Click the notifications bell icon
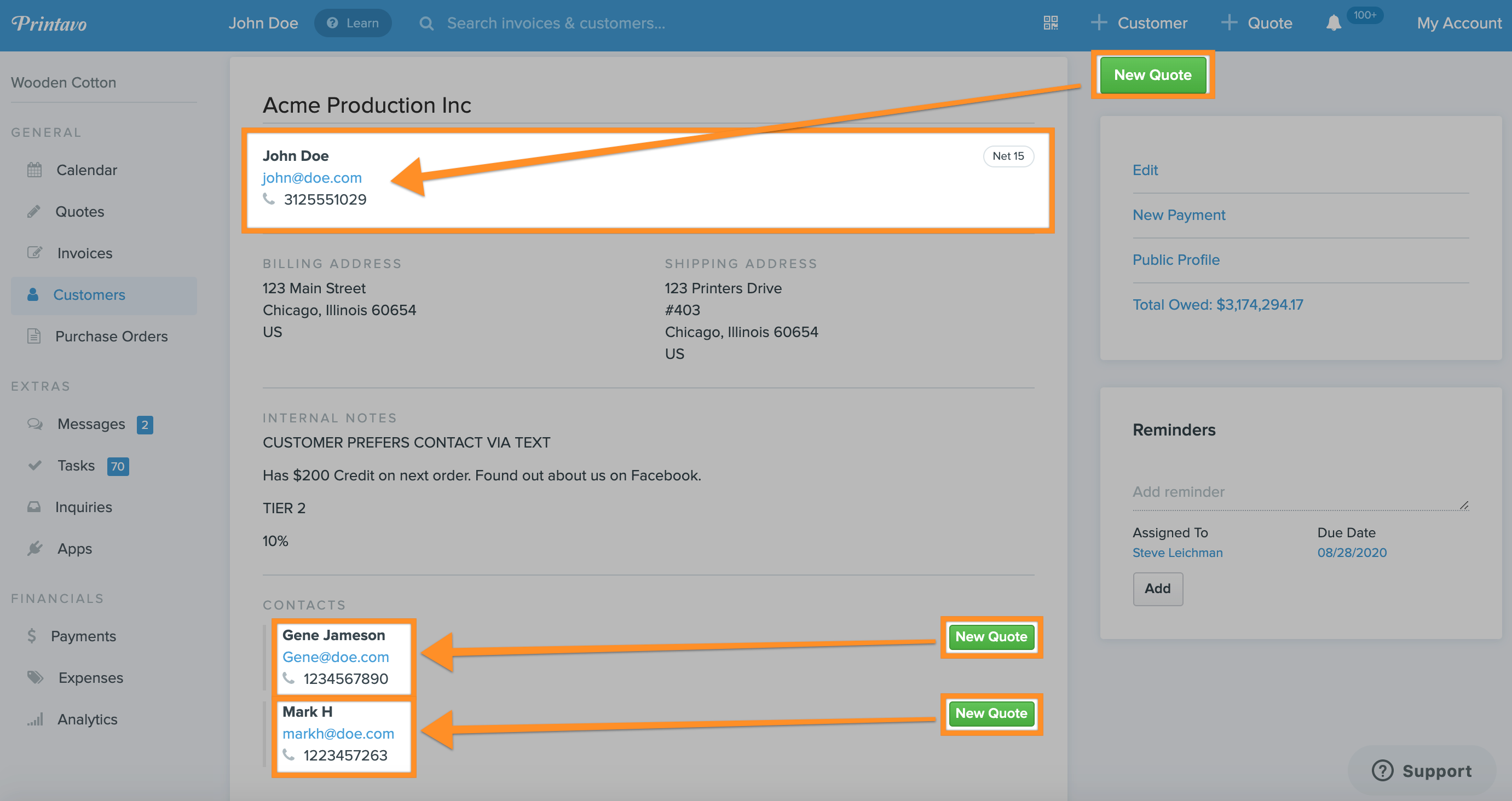 (x=1334, y=23)
